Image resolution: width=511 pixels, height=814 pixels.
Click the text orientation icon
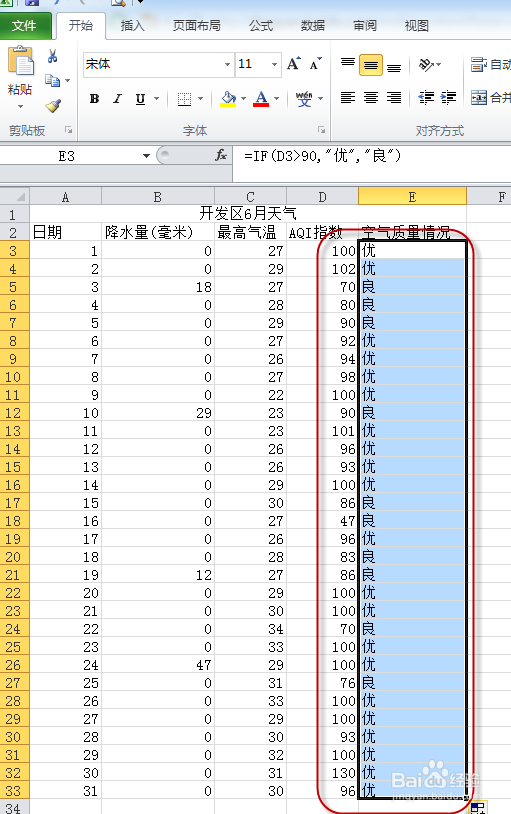426,64
